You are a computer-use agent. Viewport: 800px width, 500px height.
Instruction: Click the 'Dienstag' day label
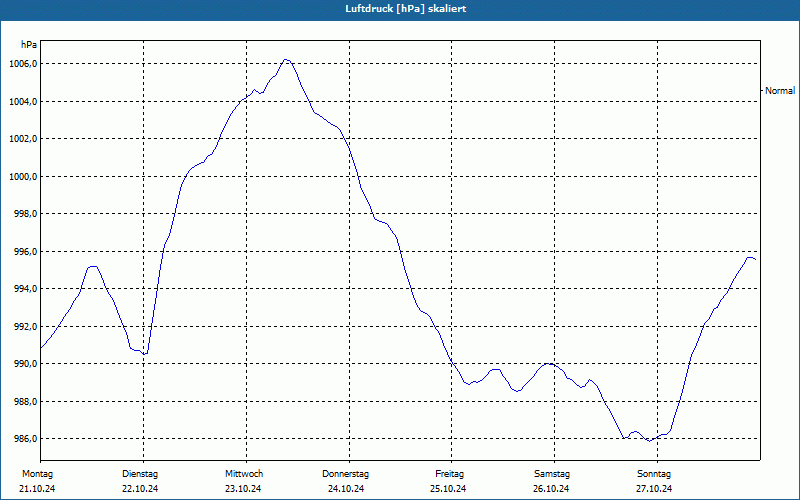(140, 474)
